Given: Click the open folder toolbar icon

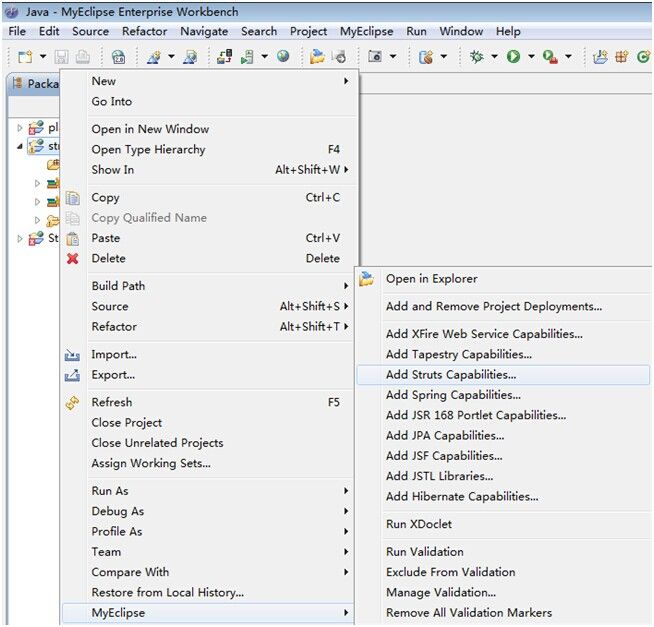Looking at the screenshot, I should tap(317, 56).
